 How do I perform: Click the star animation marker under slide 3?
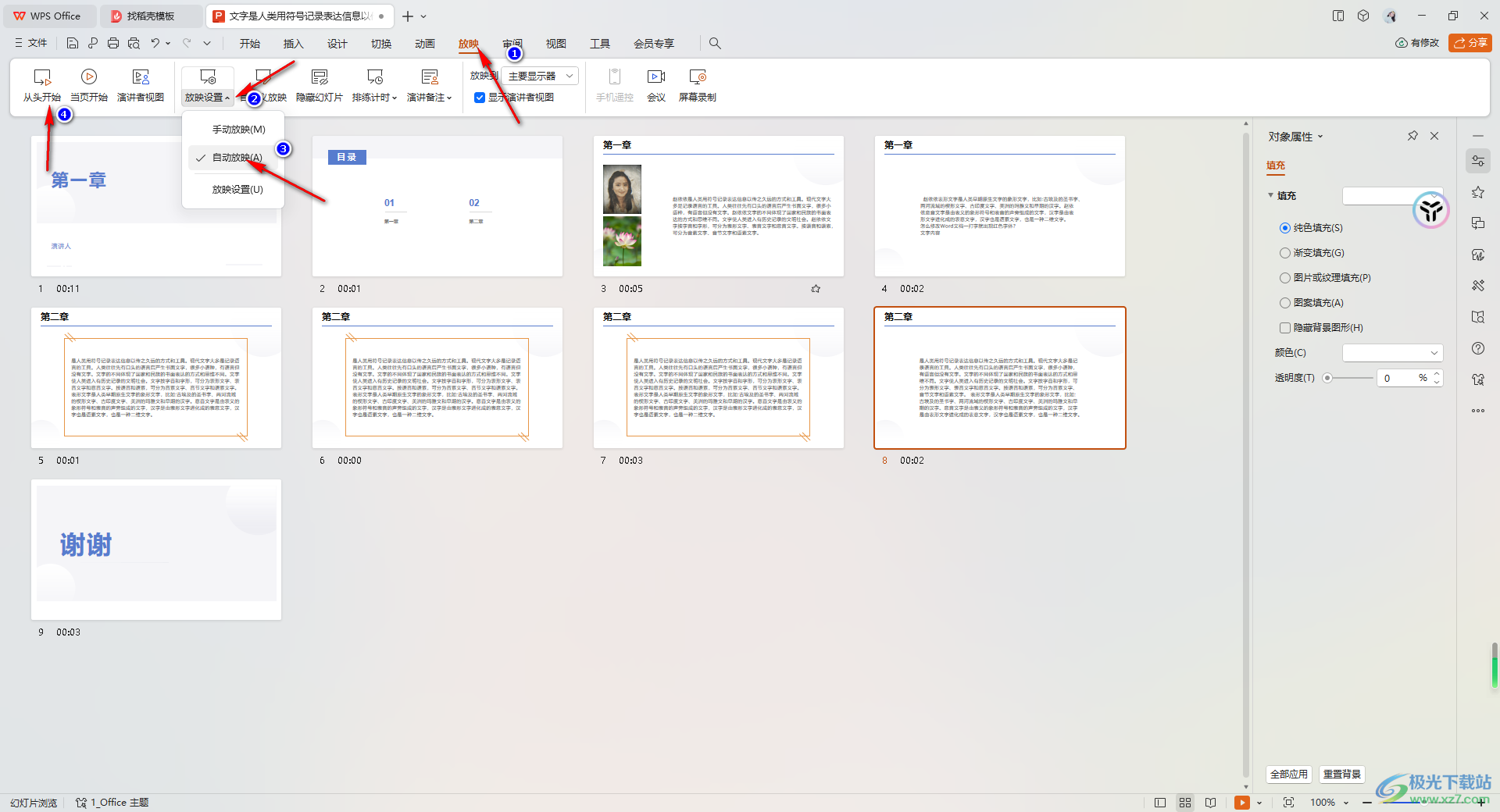click(816, 289)
